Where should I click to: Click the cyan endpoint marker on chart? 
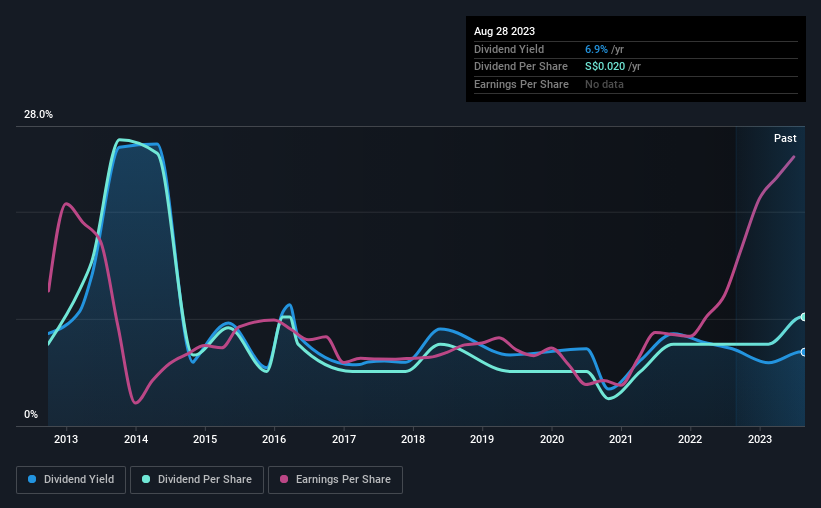click(803, 317)
